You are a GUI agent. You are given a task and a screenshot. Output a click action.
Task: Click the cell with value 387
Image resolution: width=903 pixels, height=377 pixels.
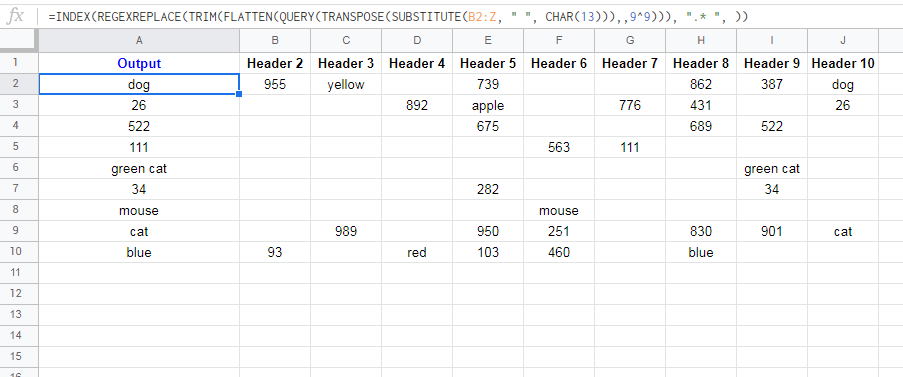[x=772, y=85]
